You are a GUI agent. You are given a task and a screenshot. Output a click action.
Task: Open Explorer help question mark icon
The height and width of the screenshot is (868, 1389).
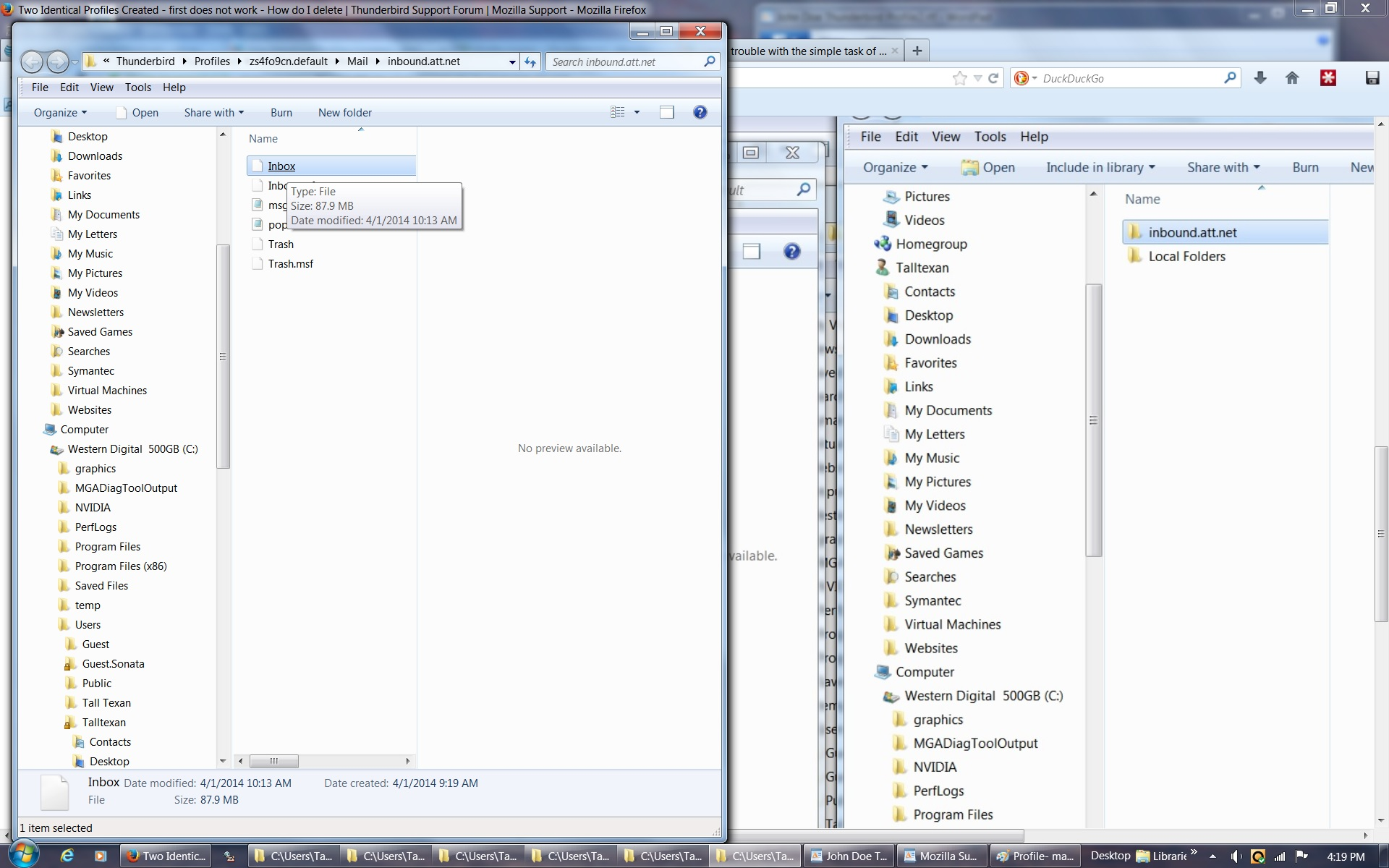point(700,112)
